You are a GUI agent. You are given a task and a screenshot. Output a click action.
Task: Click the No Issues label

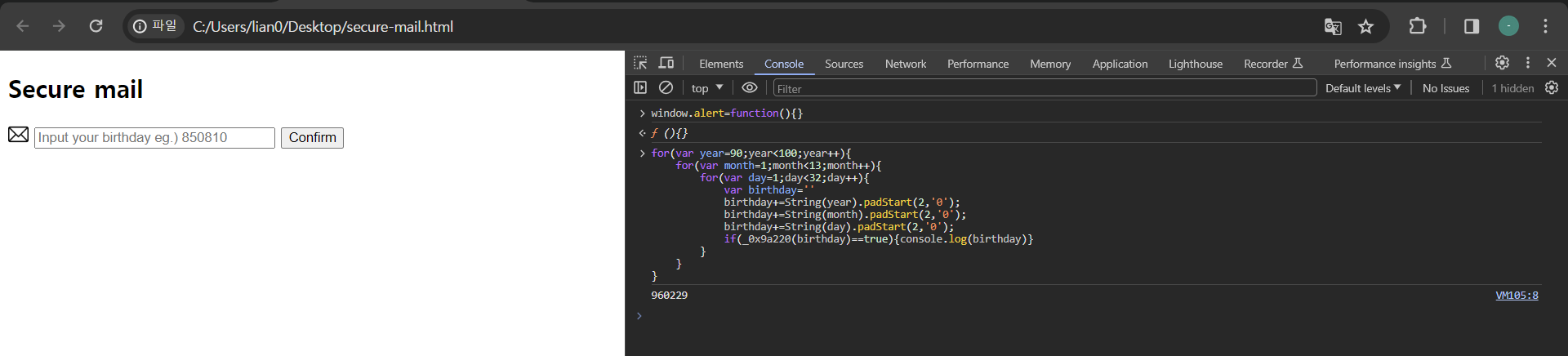[1445, 88]
